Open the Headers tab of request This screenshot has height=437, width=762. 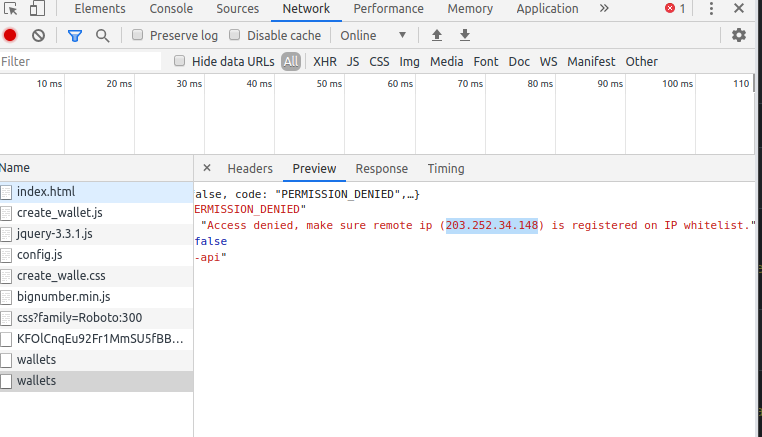click(x=250, y=169)
